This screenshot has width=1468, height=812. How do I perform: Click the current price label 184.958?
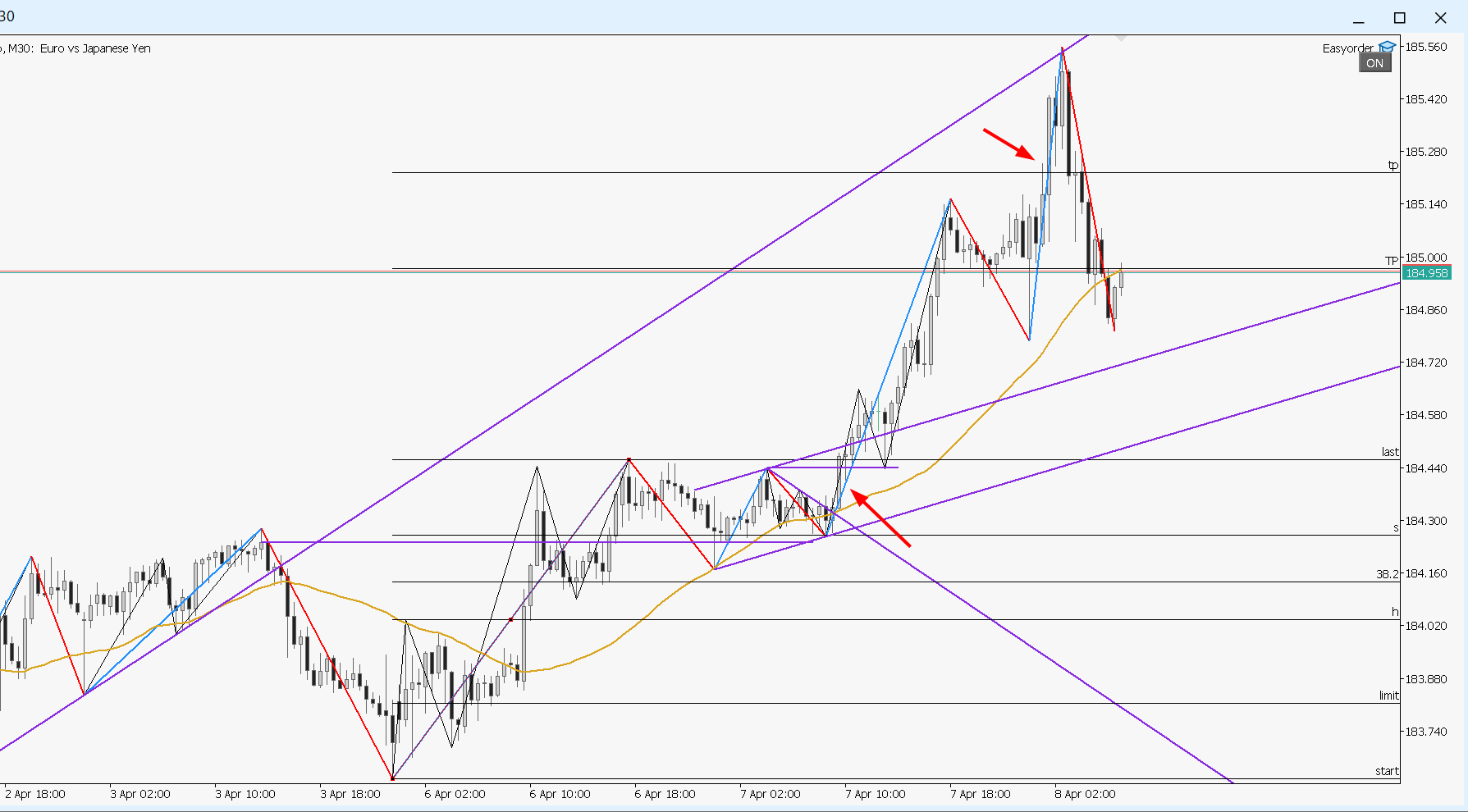point(1426,273)
